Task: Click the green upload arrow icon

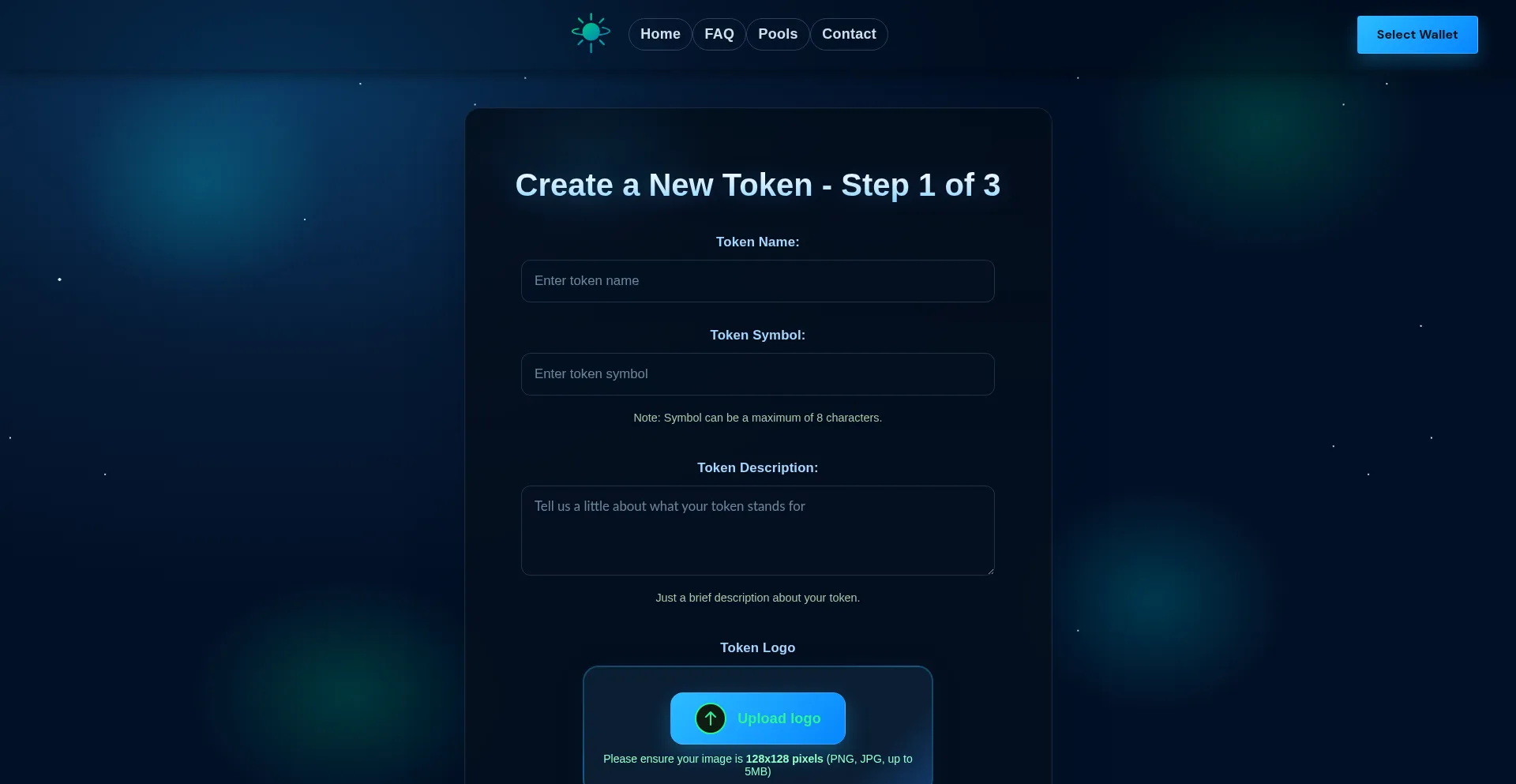Action: 711,718
